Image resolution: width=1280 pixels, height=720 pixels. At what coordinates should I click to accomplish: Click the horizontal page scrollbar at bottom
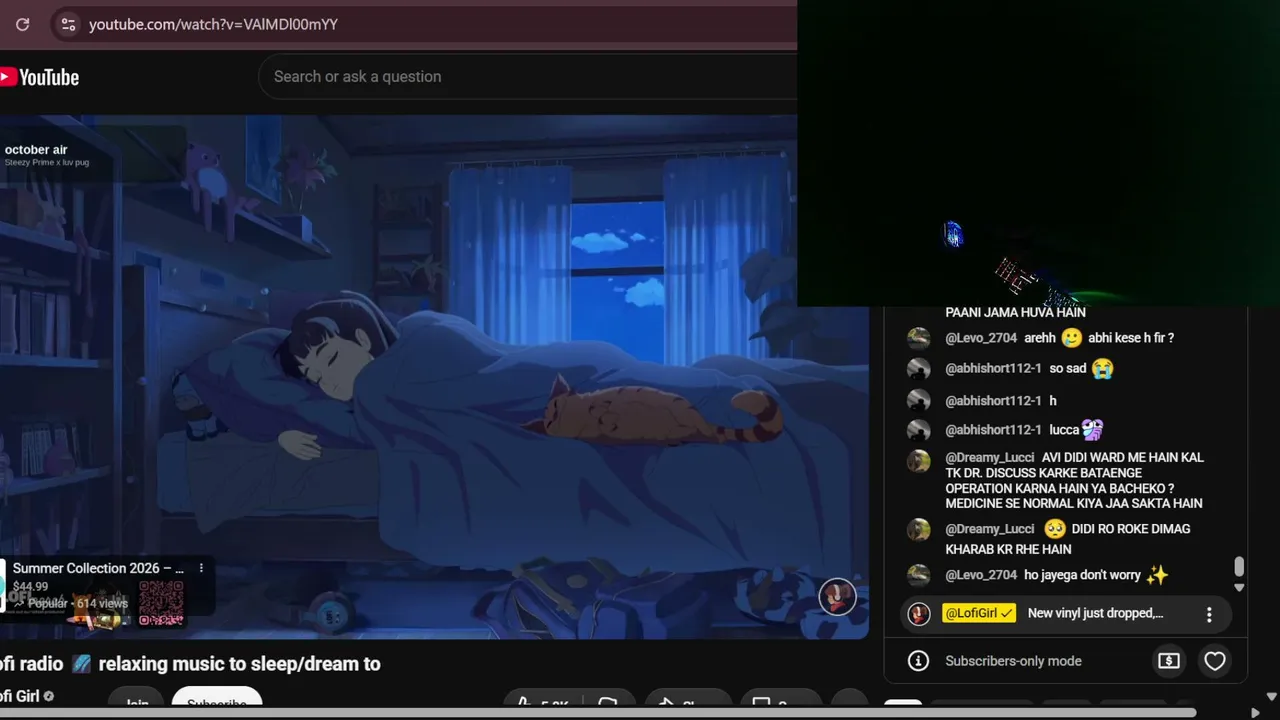point(598,713)
